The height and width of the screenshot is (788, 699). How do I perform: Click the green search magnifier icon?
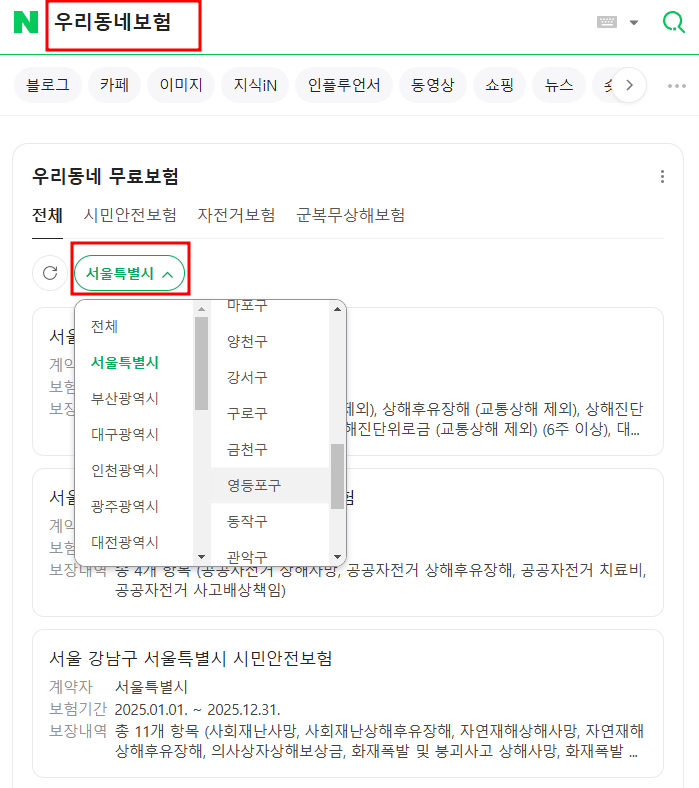click(673, 22)
